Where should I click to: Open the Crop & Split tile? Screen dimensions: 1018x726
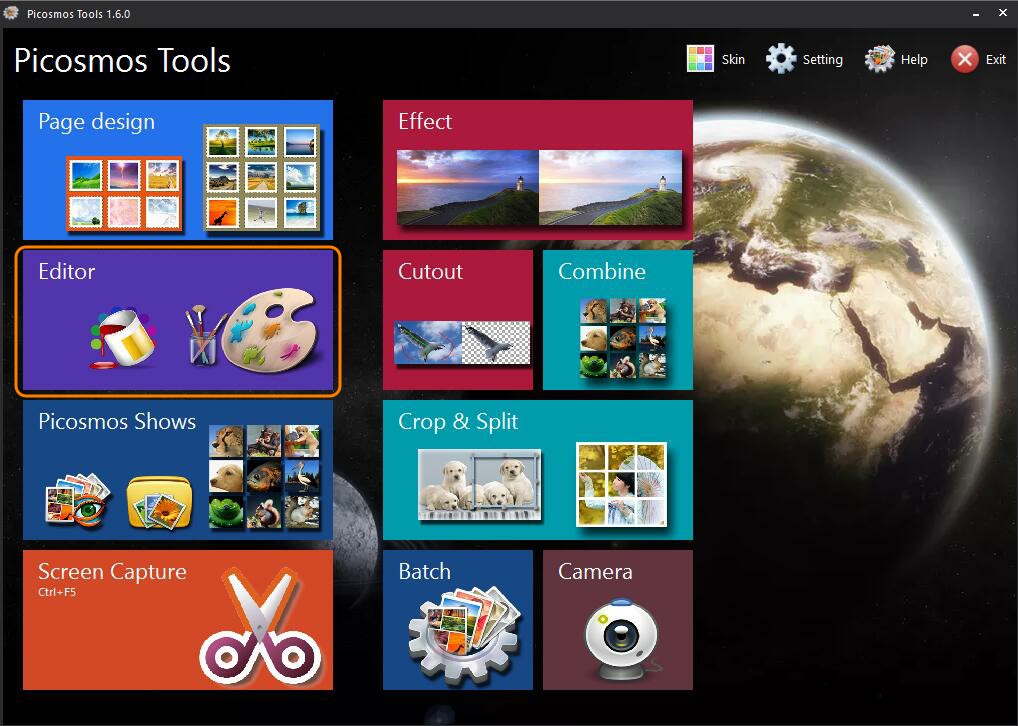click(537, 470)
